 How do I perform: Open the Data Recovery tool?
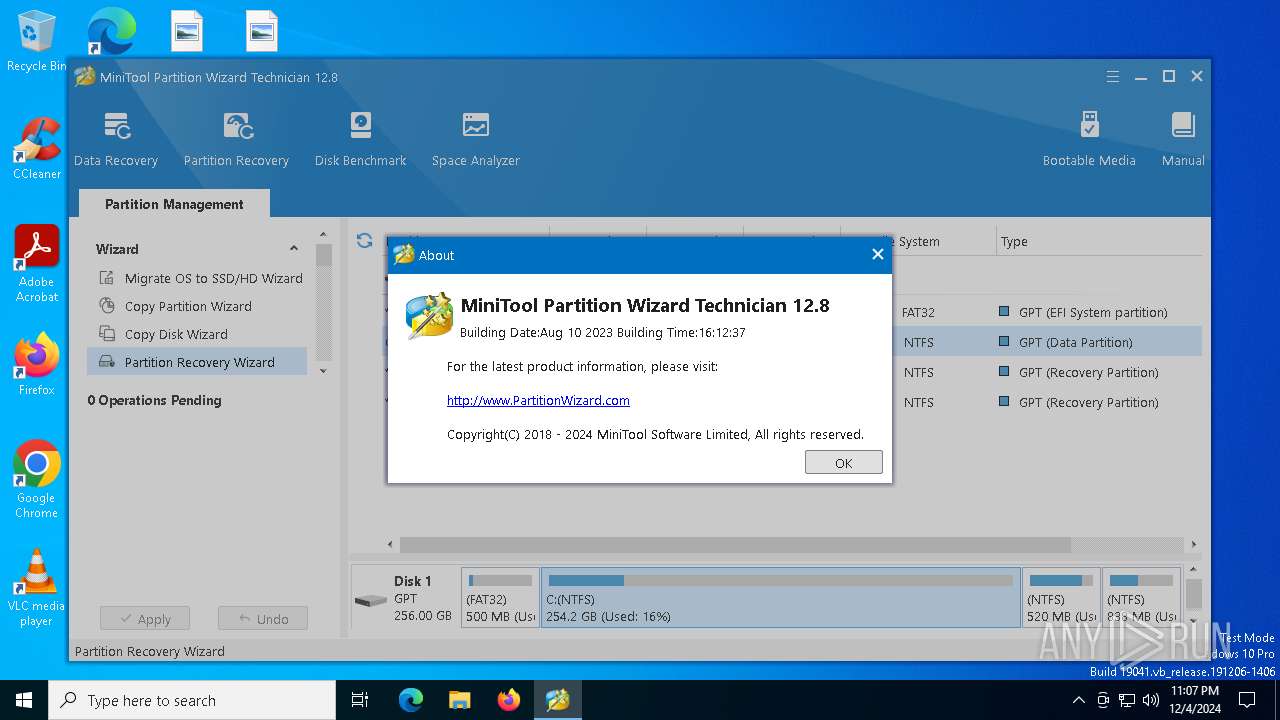click(x=116, y=139)
